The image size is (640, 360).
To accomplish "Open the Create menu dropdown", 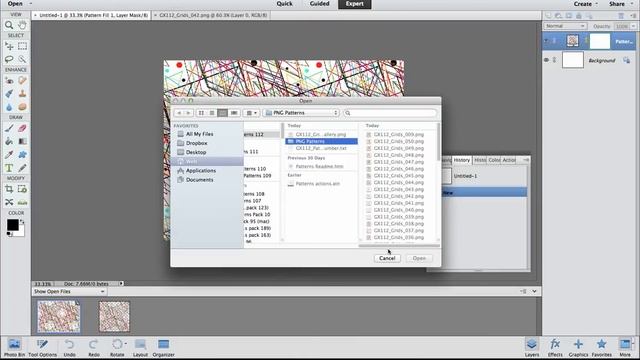I will point(585,4).
